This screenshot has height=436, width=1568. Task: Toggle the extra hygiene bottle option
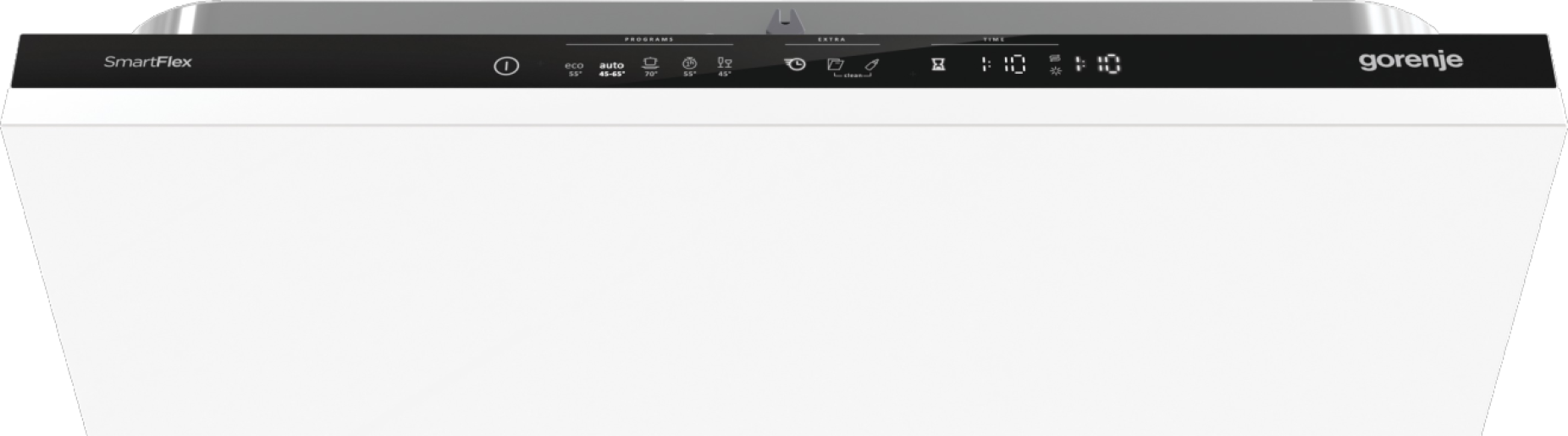[872, 64]
